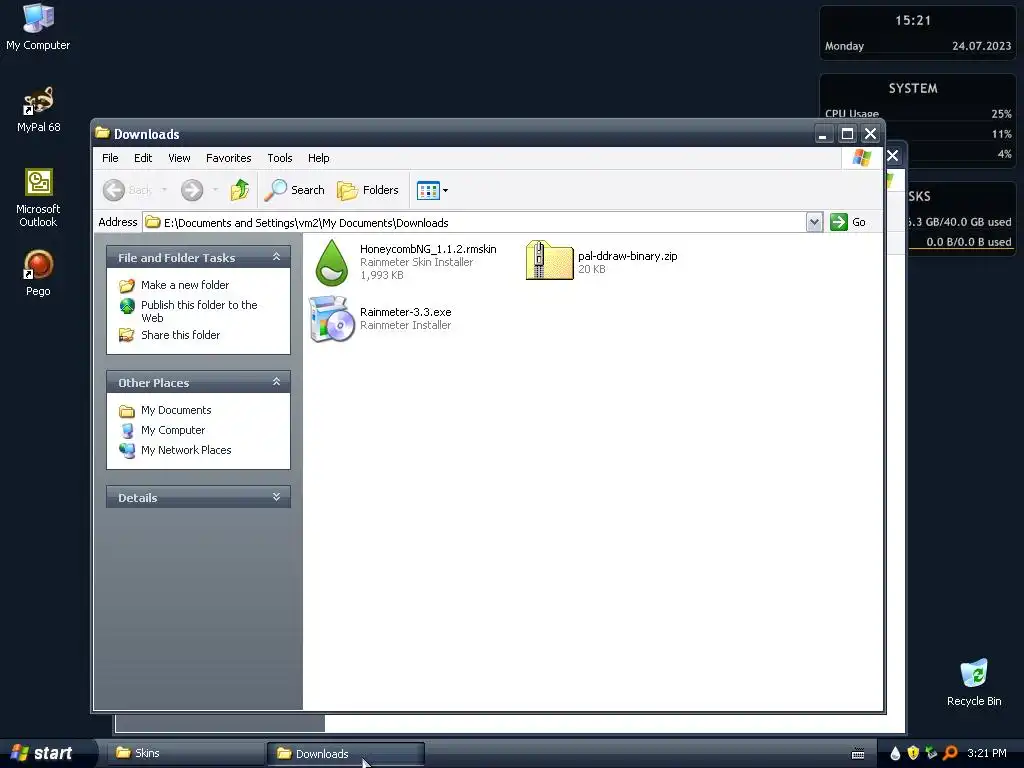Click the Back navigation arrow
The height and width of the screenshot is (768, 1024).
(114, 190)
